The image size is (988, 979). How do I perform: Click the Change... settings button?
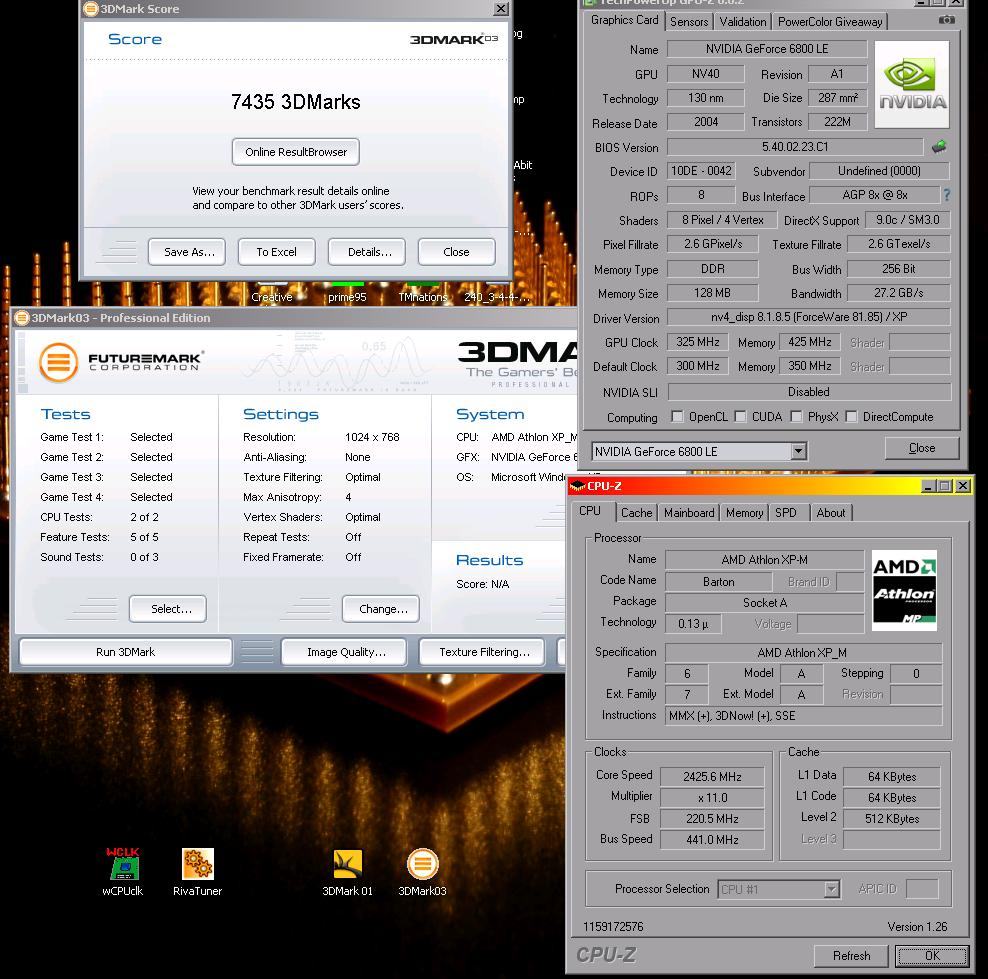381,609
